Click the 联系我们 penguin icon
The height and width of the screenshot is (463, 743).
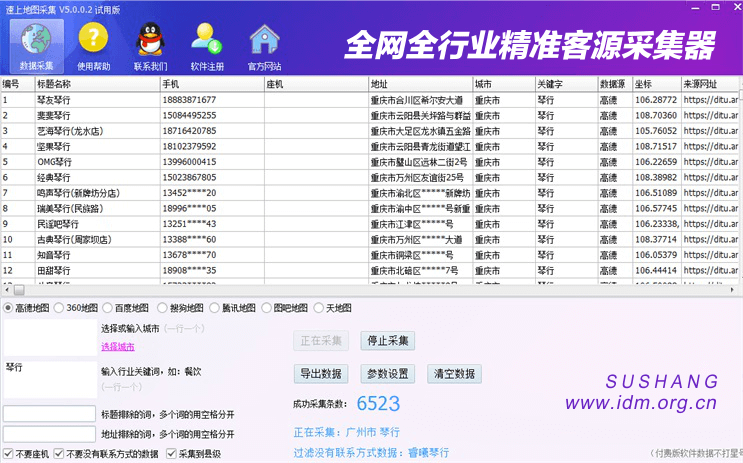[150, 46]
